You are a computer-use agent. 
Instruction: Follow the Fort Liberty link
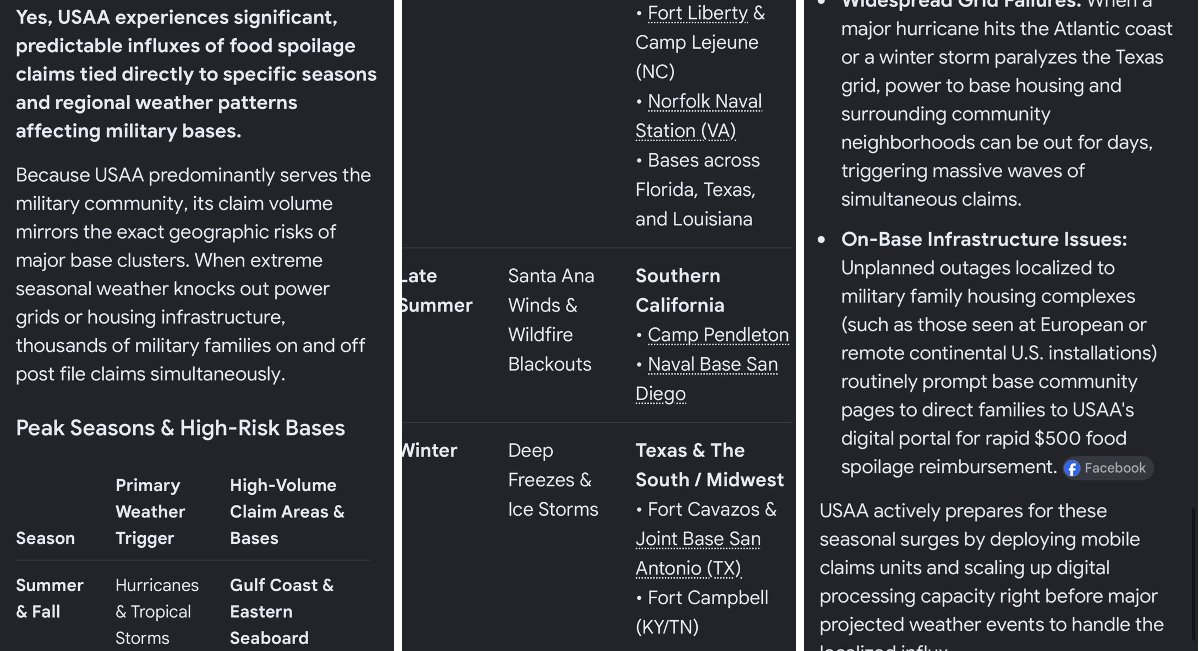(698, 13)
